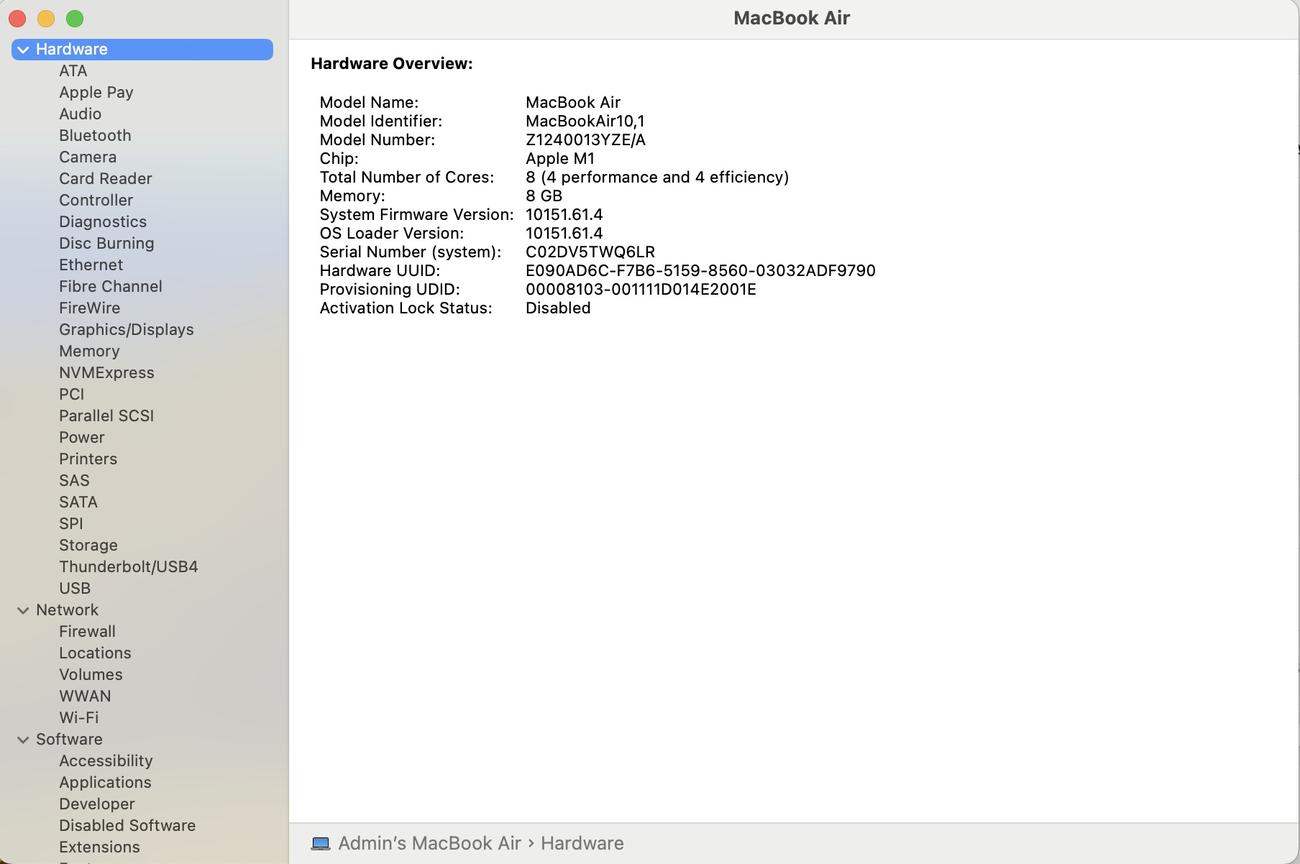View Graphics/Displays information
The image size is (1300, 864).
[127, 329]
